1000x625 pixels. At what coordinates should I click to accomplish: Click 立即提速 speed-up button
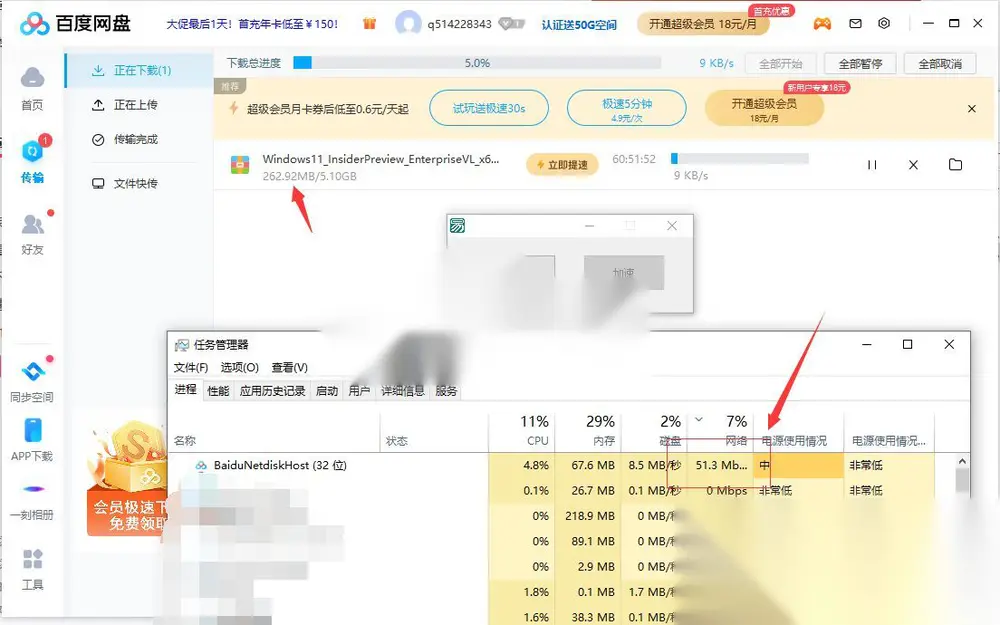pyautogui.click(x=562, y=165)
